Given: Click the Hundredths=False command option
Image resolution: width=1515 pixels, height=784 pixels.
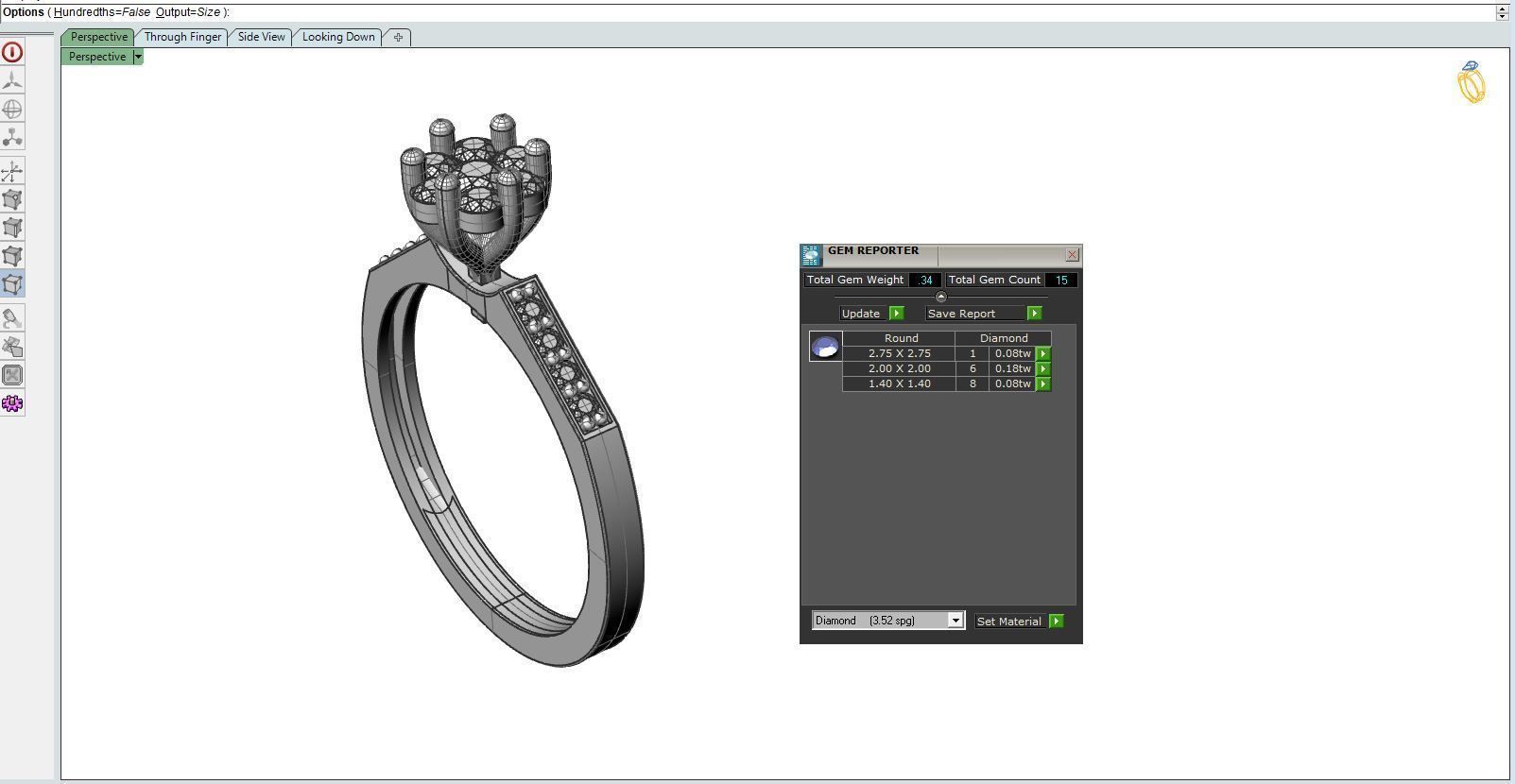Looking at the screenshot, I should click(x=102, y=12).
